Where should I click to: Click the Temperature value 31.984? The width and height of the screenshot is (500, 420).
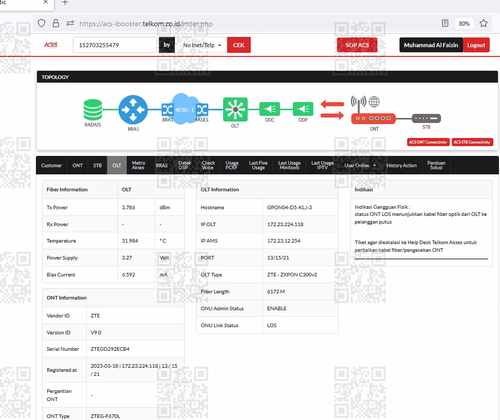pos(130,241)
